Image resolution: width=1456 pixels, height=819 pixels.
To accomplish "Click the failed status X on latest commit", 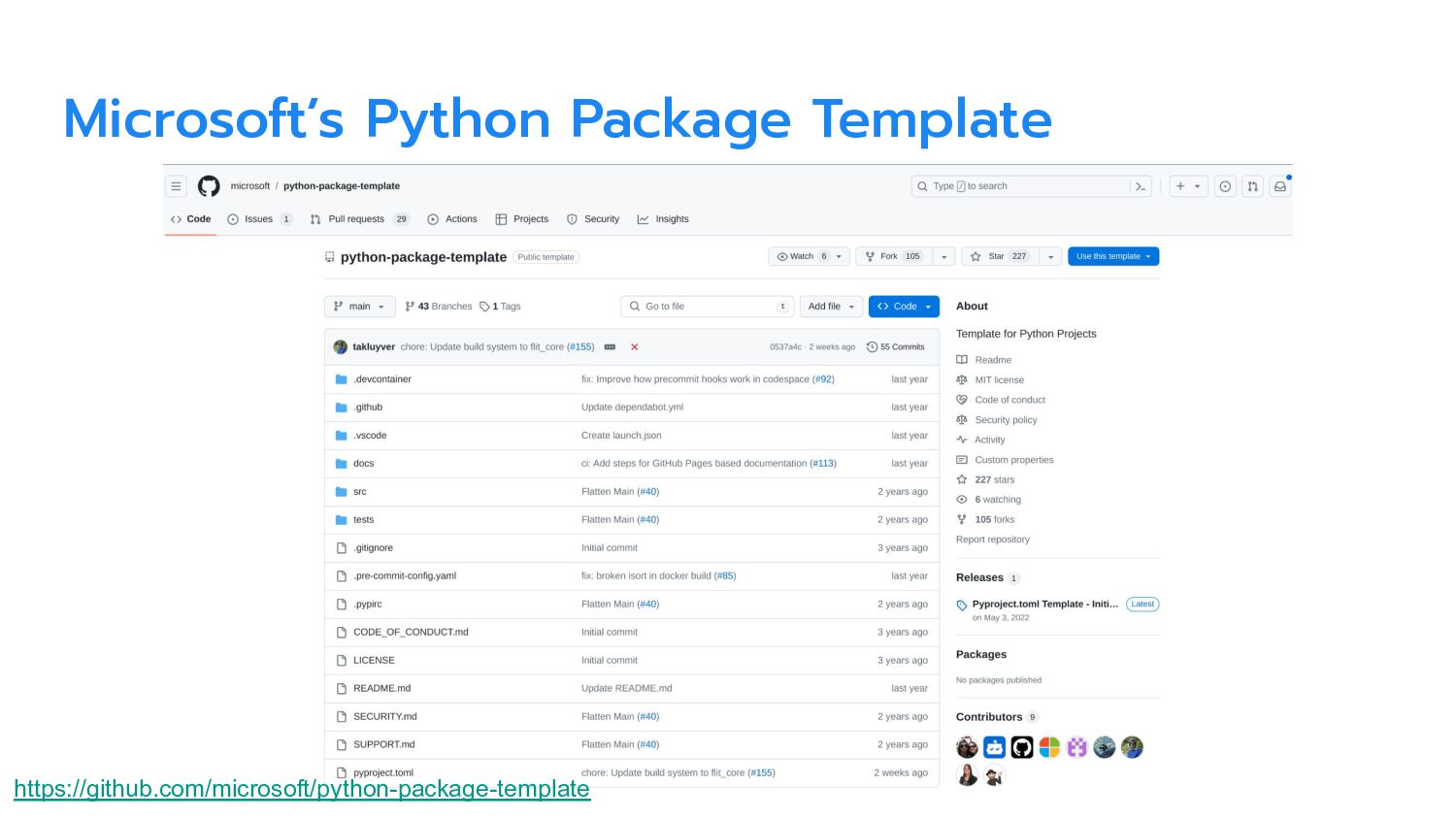I will (x=634, y=346).
